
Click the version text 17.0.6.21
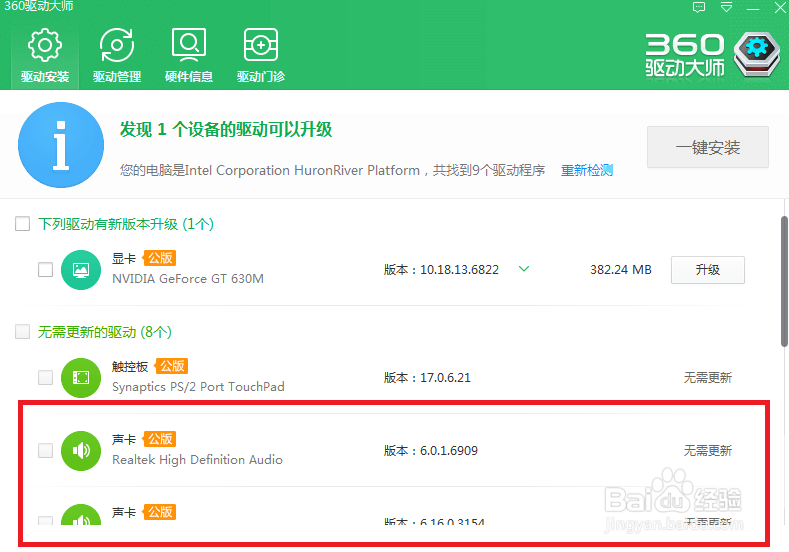[445, 378]
